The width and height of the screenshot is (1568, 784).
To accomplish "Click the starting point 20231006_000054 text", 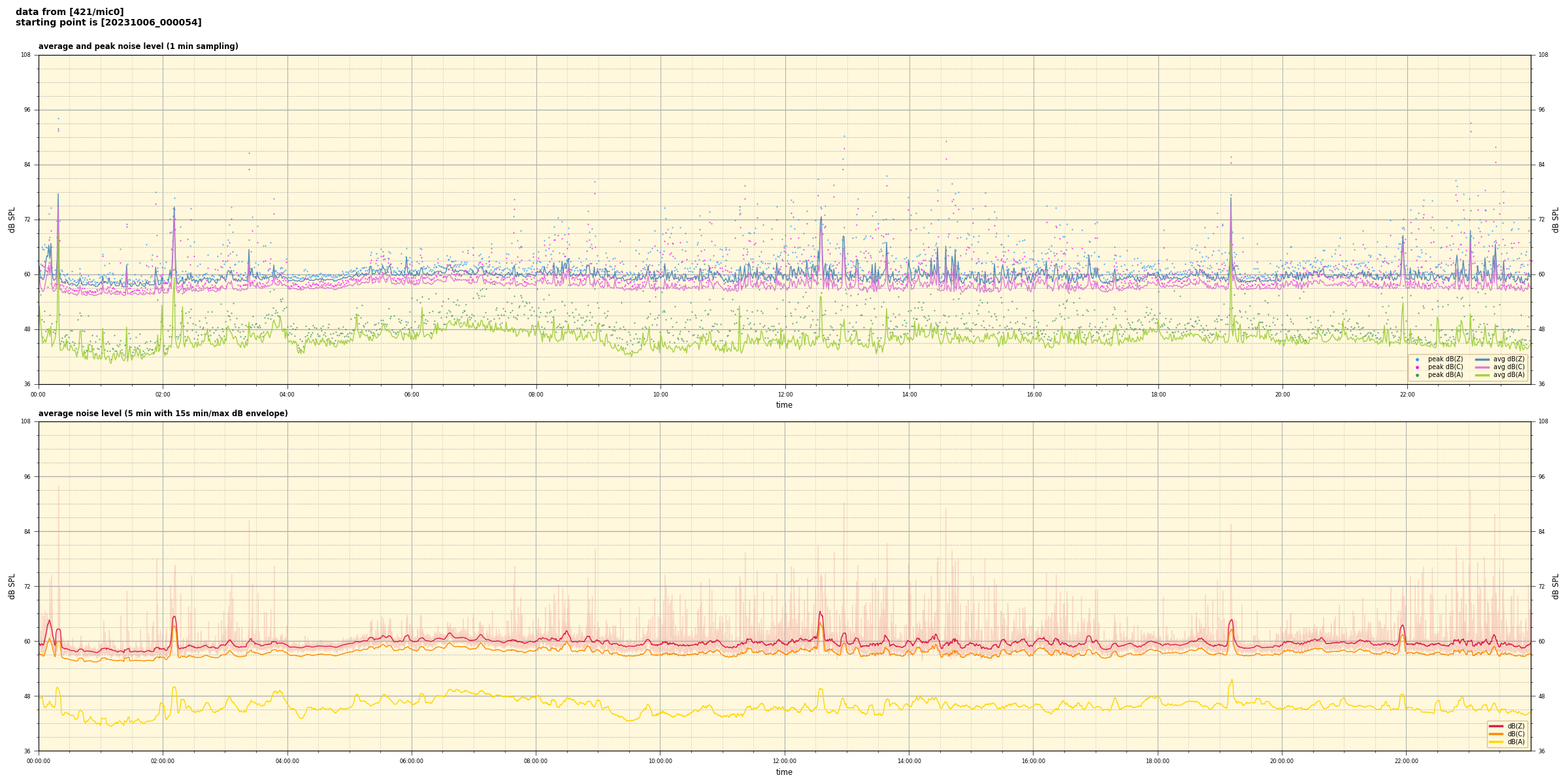I will click(108, 23).
